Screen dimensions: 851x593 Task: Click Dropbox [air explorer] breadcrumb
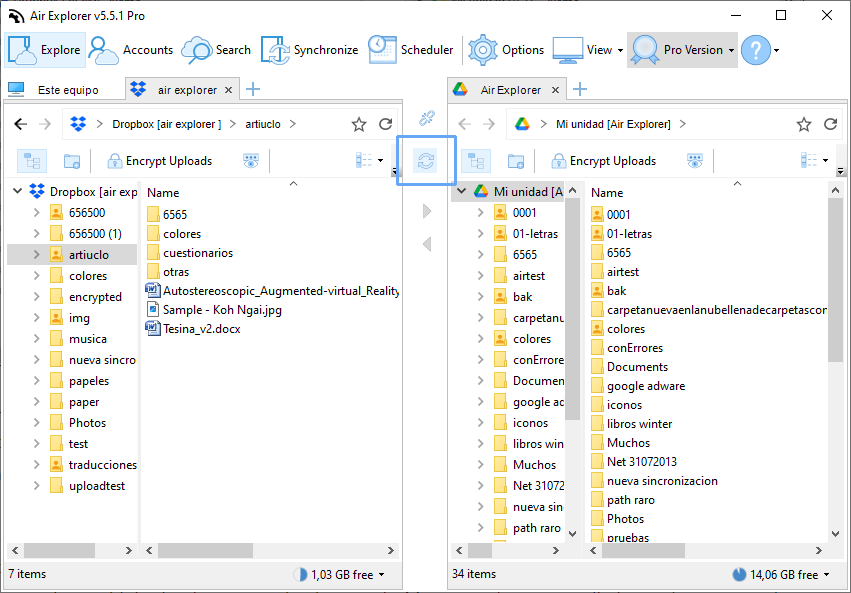click(x=167, y=124)
